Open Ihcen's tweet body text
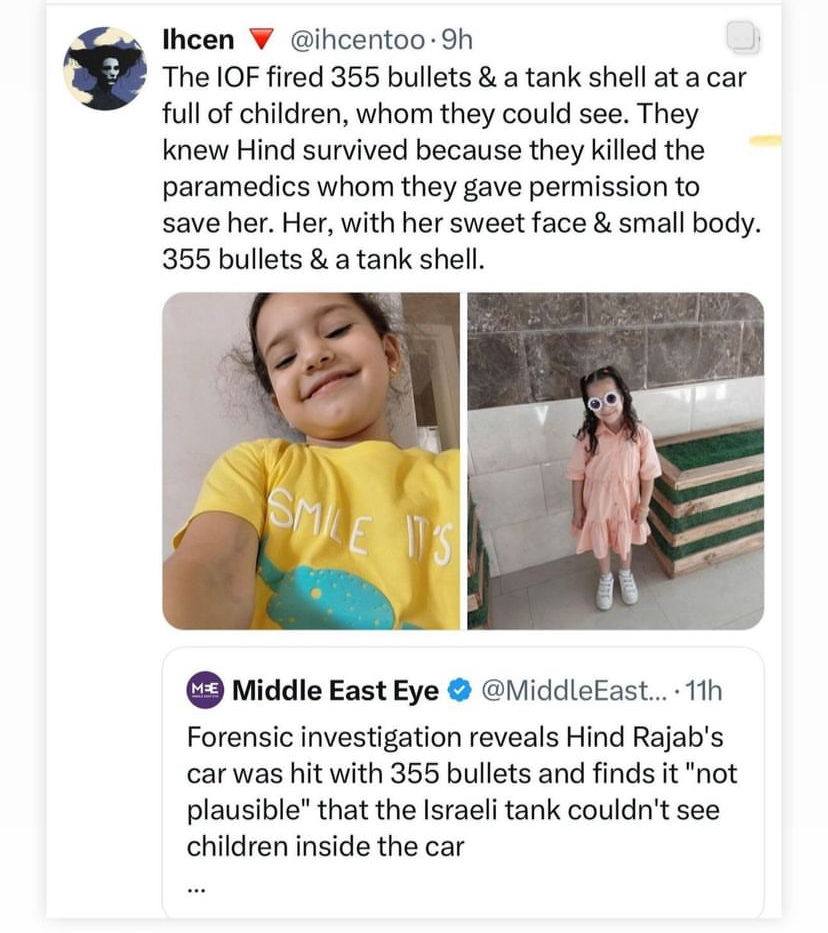828x933 pixels. coord(460,169)
